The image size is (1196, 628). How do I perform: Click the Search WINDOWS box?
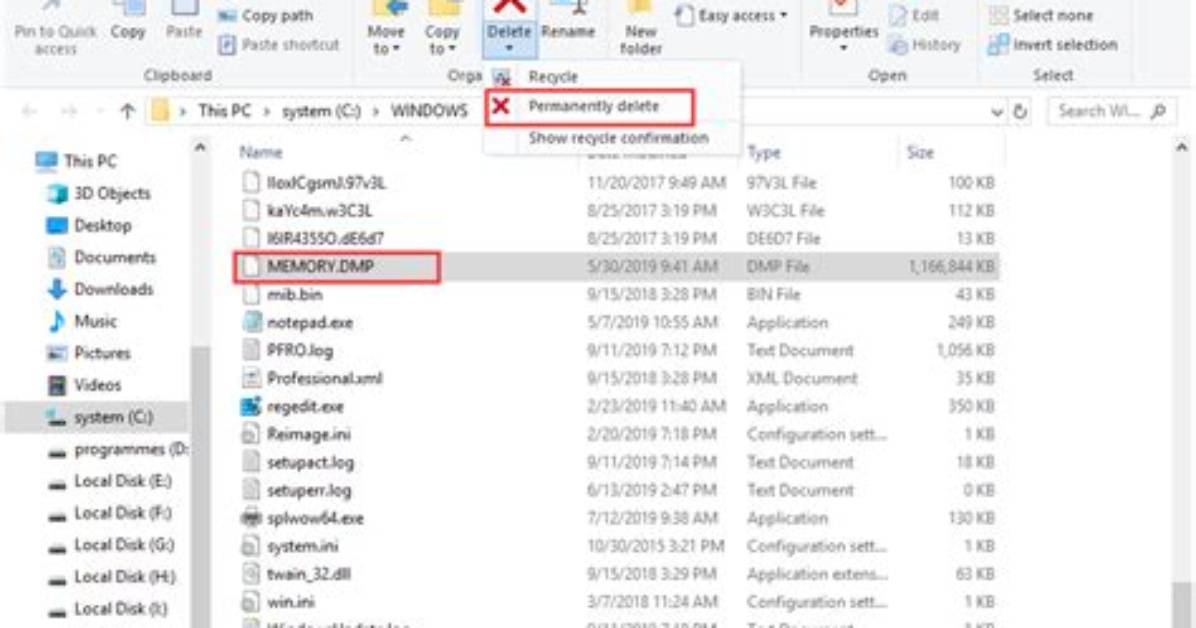(x=1111, y=111)
